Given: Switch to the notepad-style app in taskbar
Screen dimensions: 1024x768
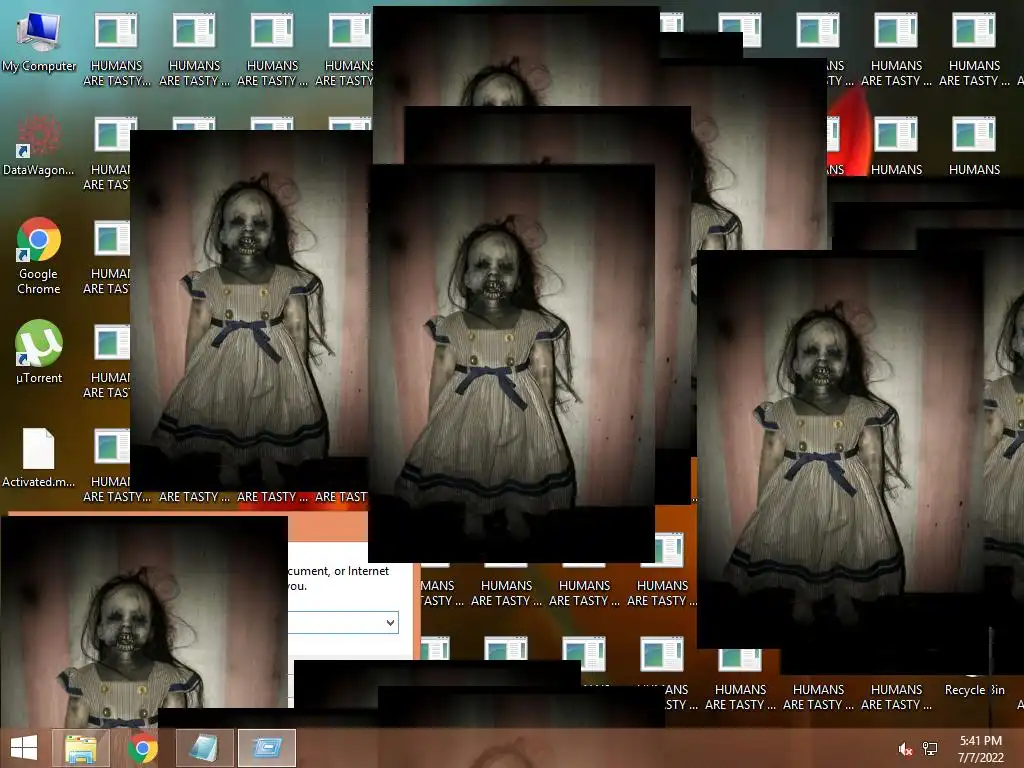Looking at the screenshot, I should pyautogui.click(x=204, y=748).
